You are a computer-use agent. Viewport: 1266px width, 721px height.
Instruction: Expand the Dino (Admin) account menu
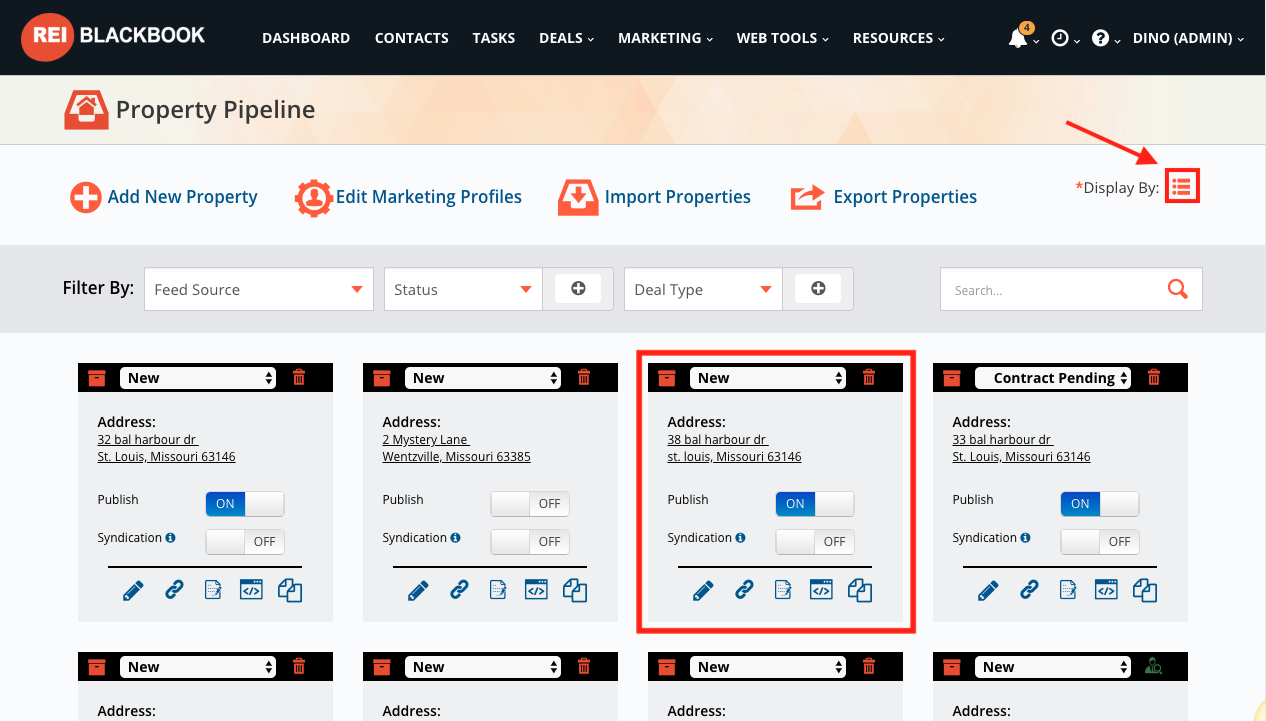[1188, 38]
